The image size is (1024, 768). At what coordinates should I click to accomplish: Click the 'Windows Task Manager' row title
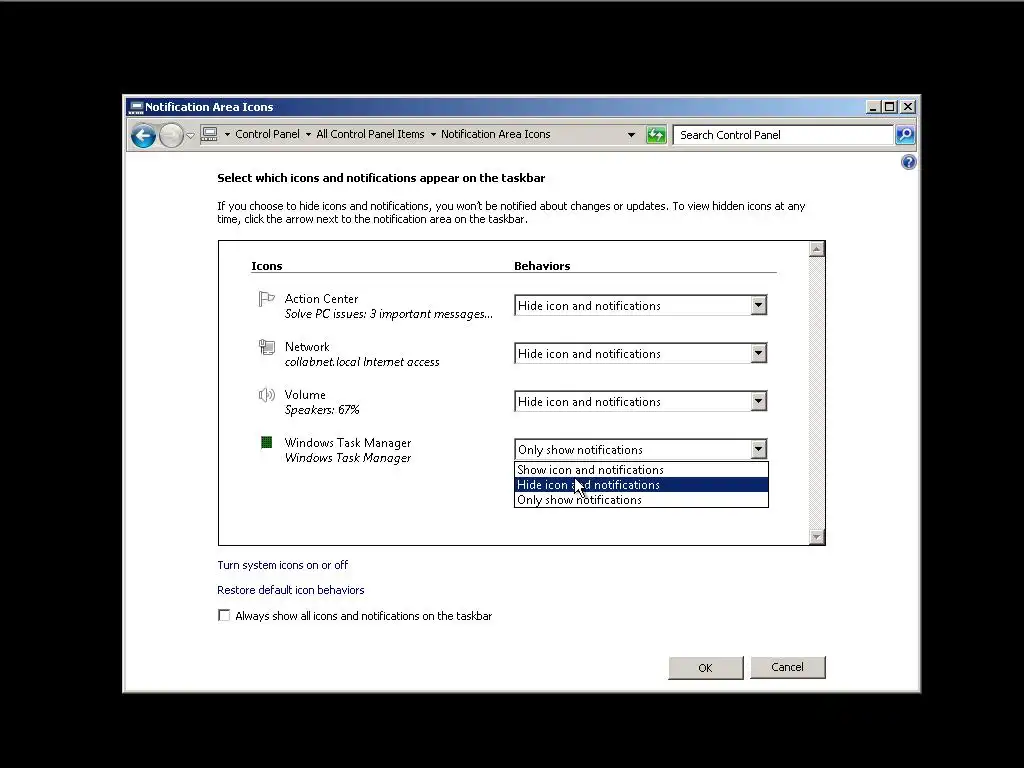[x=347, y=443]
